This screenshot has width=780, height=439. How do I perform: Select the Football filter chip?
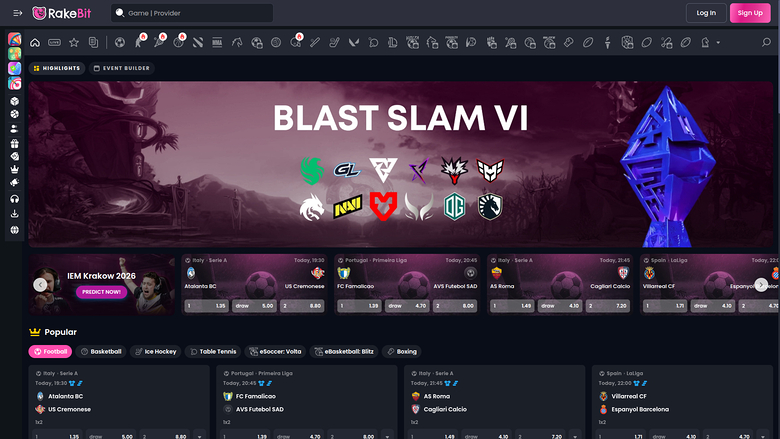50,352
